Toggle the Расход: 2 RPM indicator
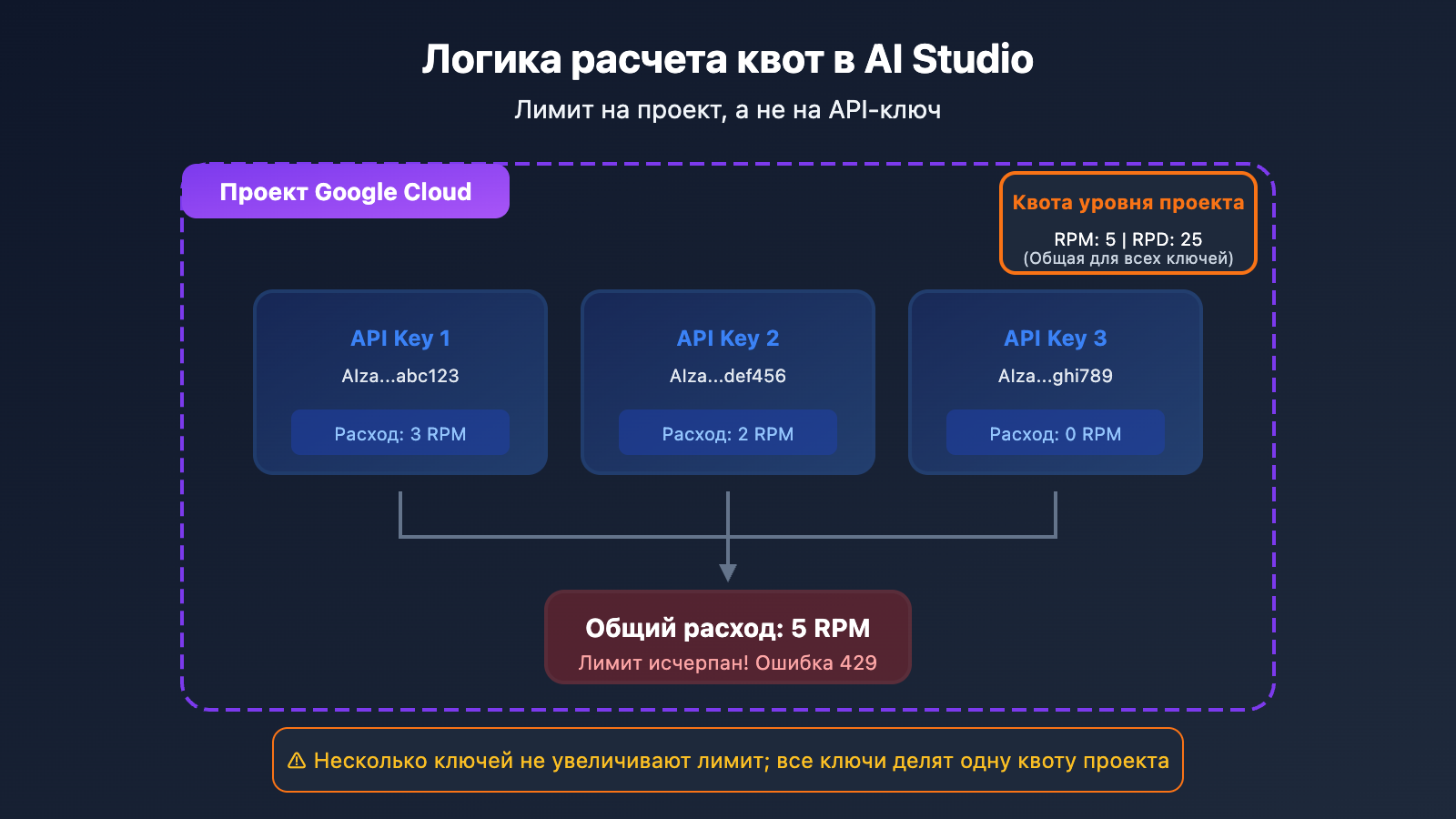The image size is (1456, 819). 727,433
